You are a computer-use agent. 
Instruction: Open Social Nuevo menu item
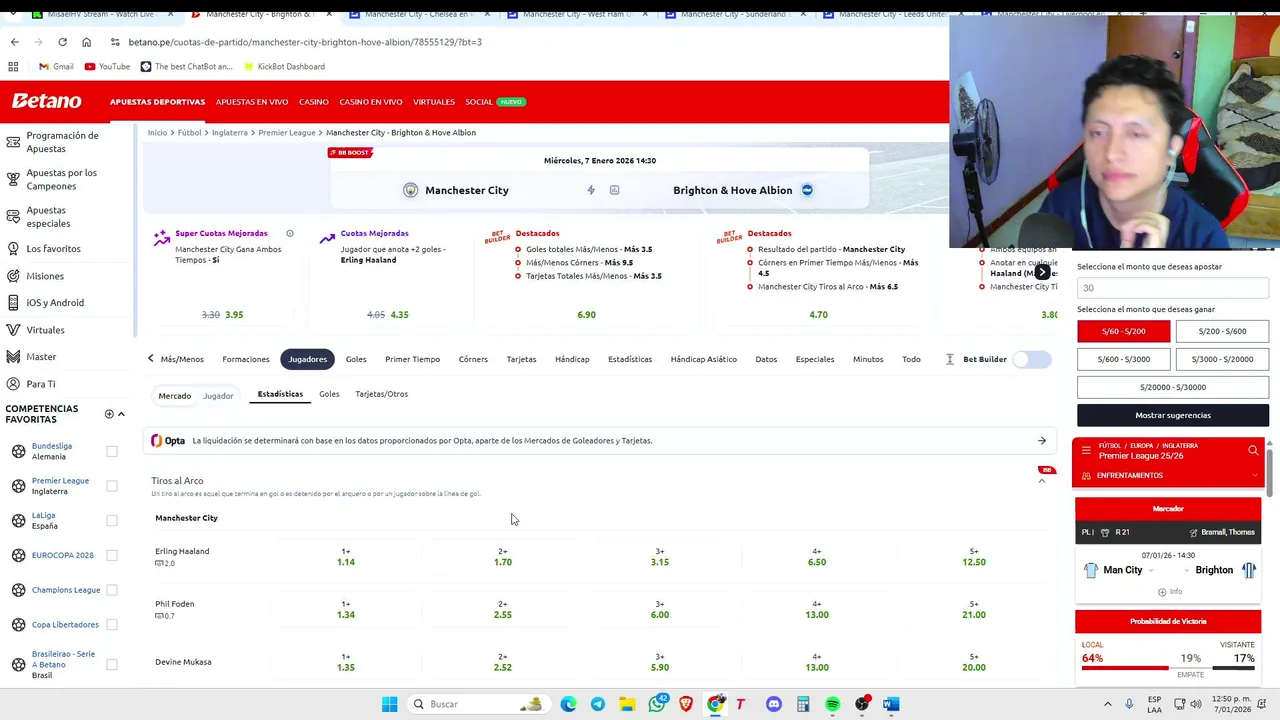[495, 102]
